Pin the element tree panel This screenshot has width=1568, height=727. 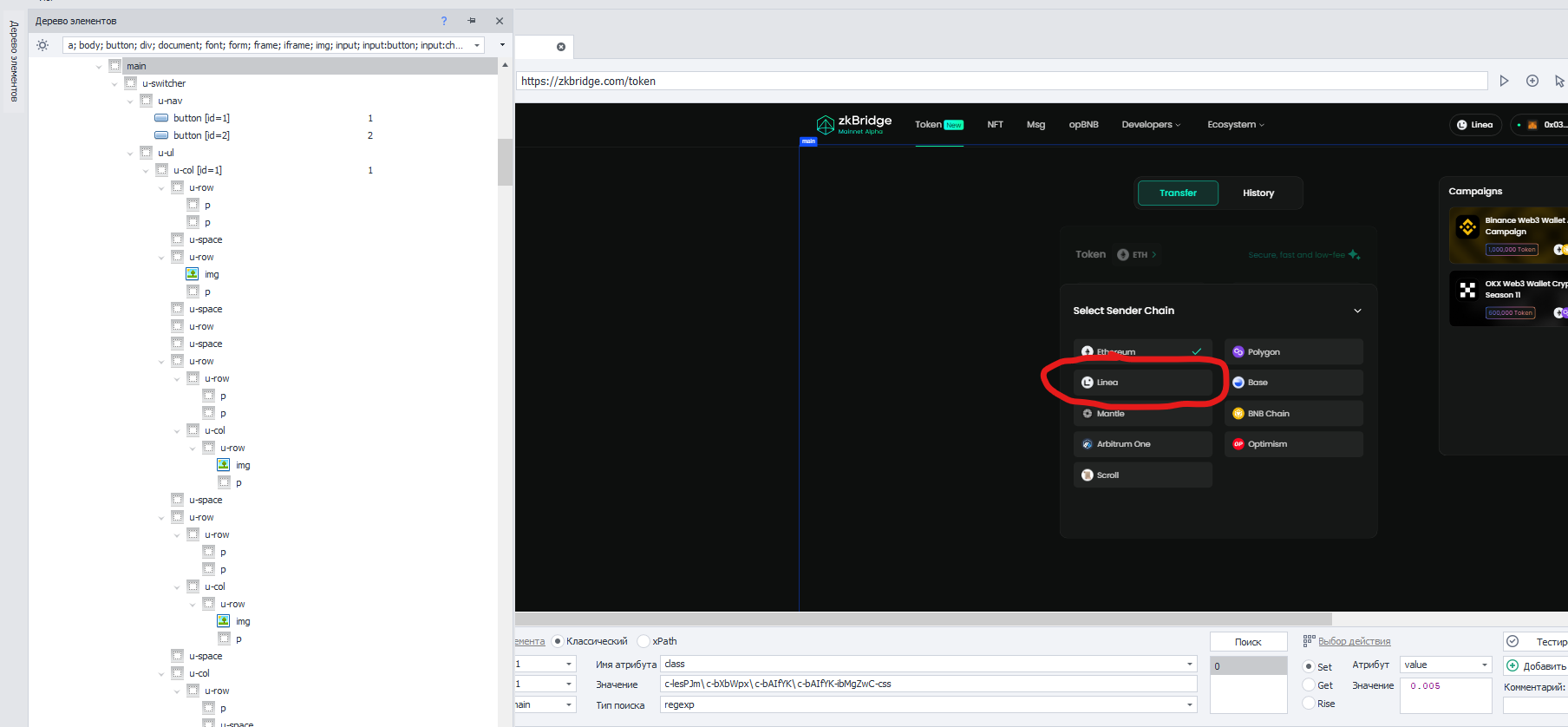(x=472, y=21)
